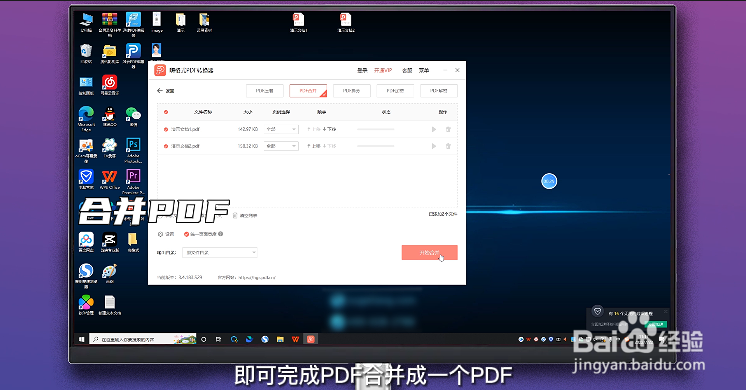Uncheck the 142.97 KB file checkbox
The height and width of the screenshot is (390, 746).
tap(166, 129)
